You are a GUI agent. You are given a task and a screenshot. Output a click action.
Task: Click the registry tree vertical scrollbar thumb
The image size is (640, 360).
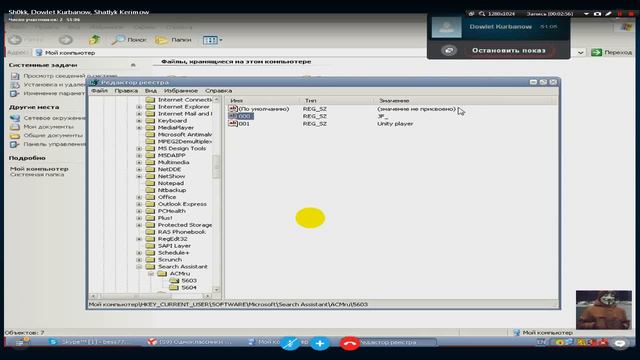click(x=216, y=166)
